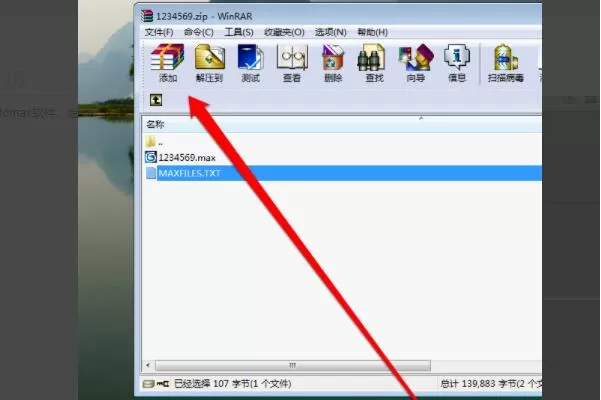601x400 pixels.
Task: Open the 命令(C) menu
Action: 199,32
